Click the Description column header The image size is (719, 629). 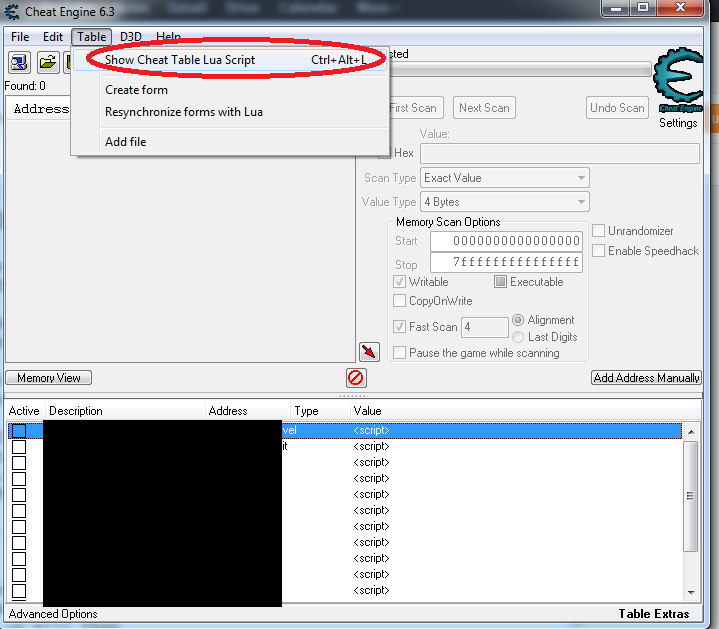point(125,411)
